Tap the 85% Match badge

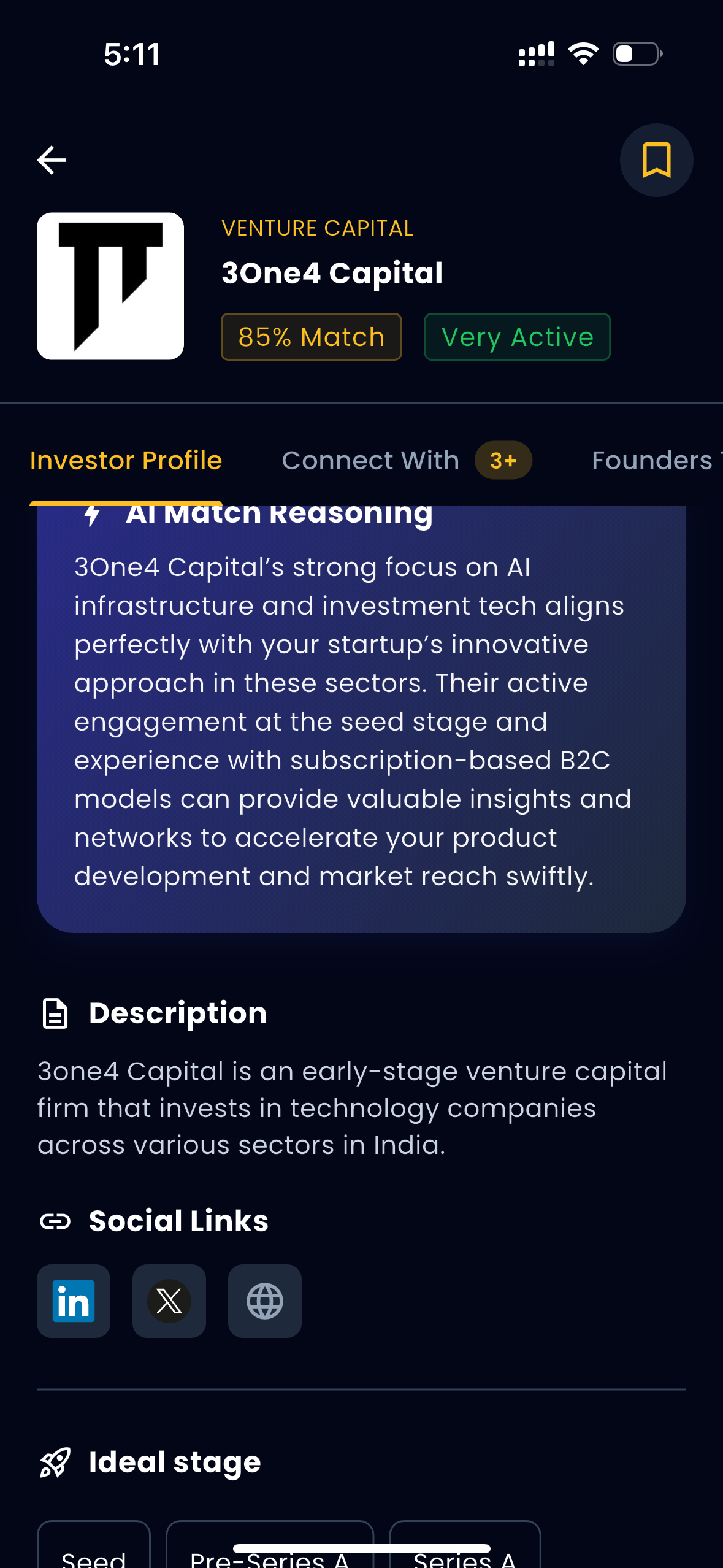[312, 337]
